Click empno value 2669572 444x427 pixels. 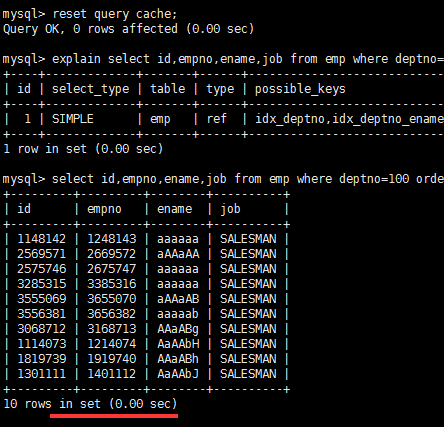coord(112,254)
